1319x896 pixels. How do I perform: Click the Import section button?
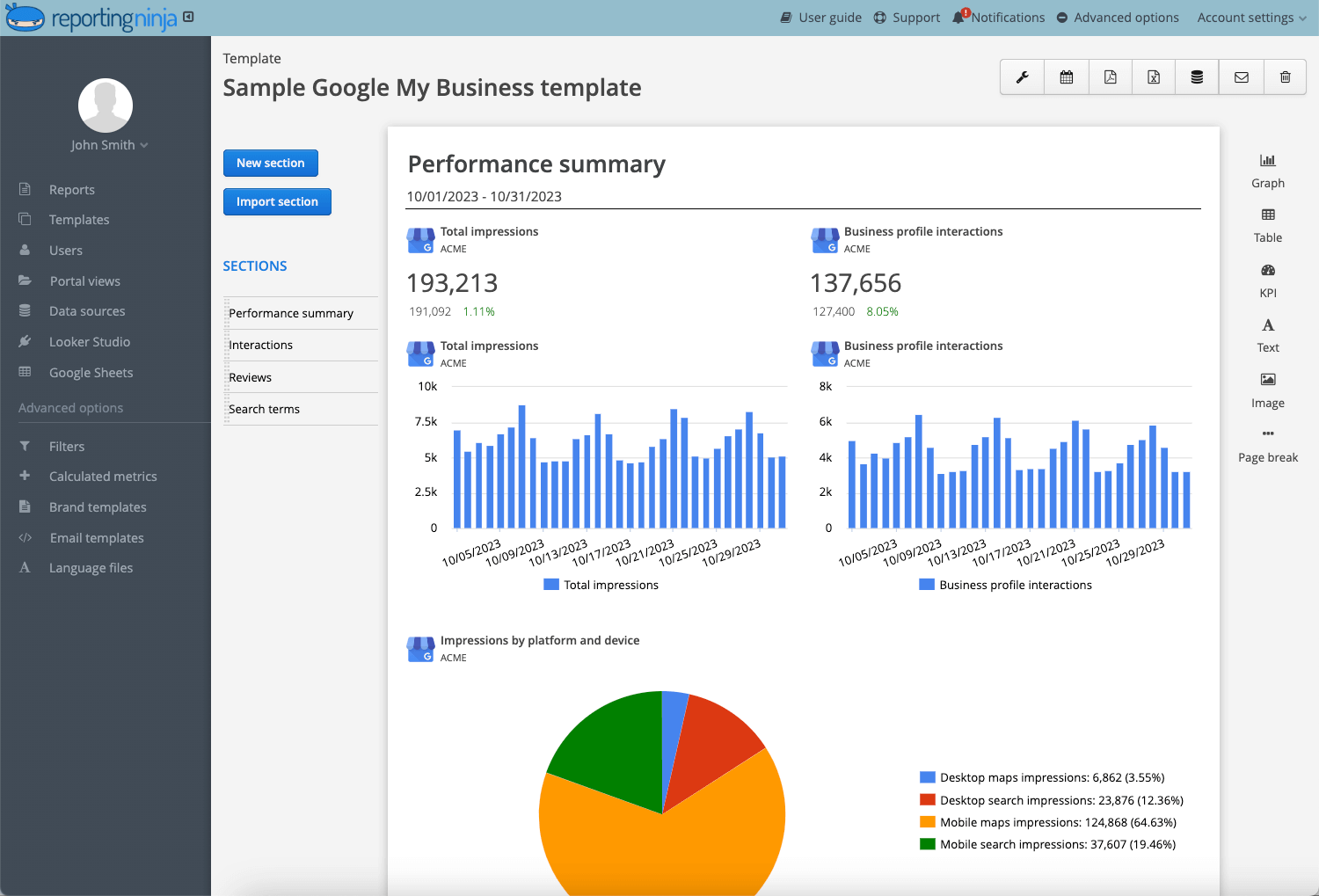click(x=277, y=201)
